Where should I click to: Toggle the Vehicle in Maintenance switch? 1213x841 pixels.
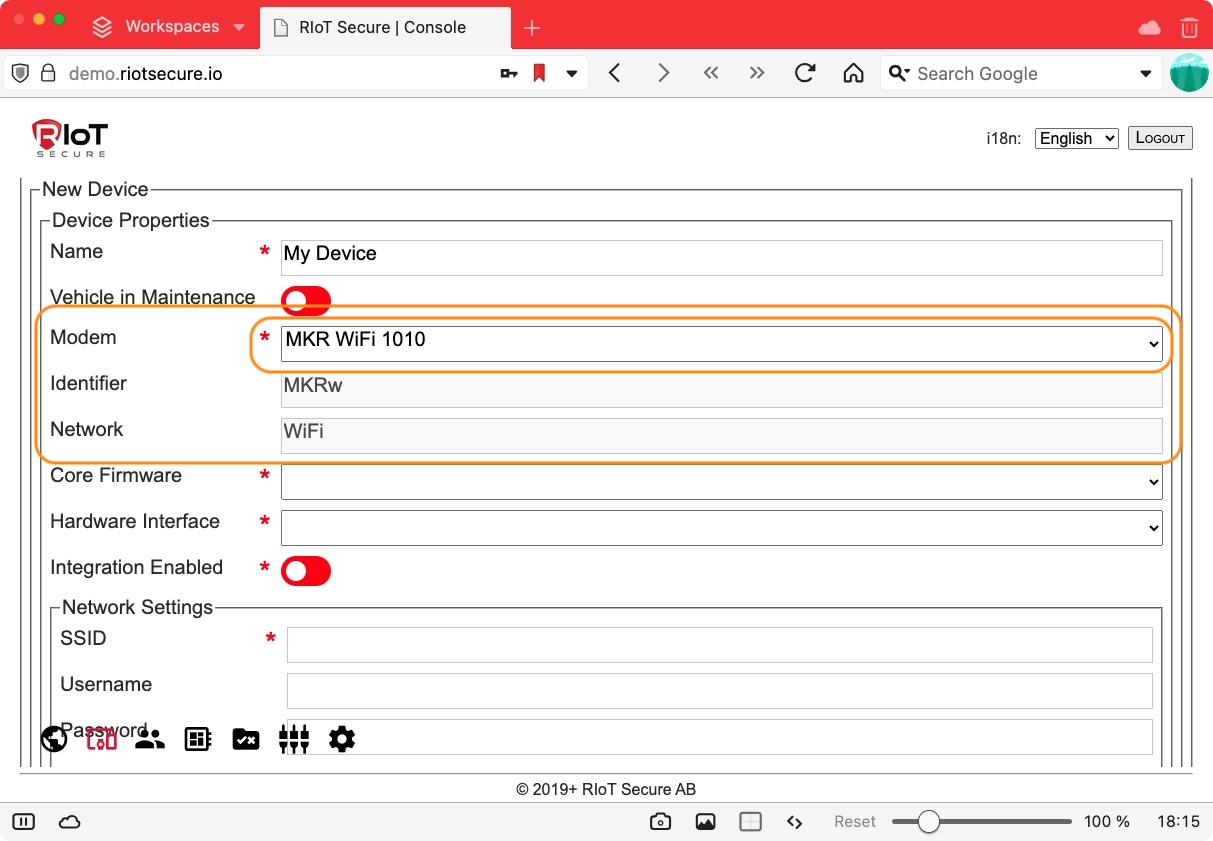(x=305, y=299)
